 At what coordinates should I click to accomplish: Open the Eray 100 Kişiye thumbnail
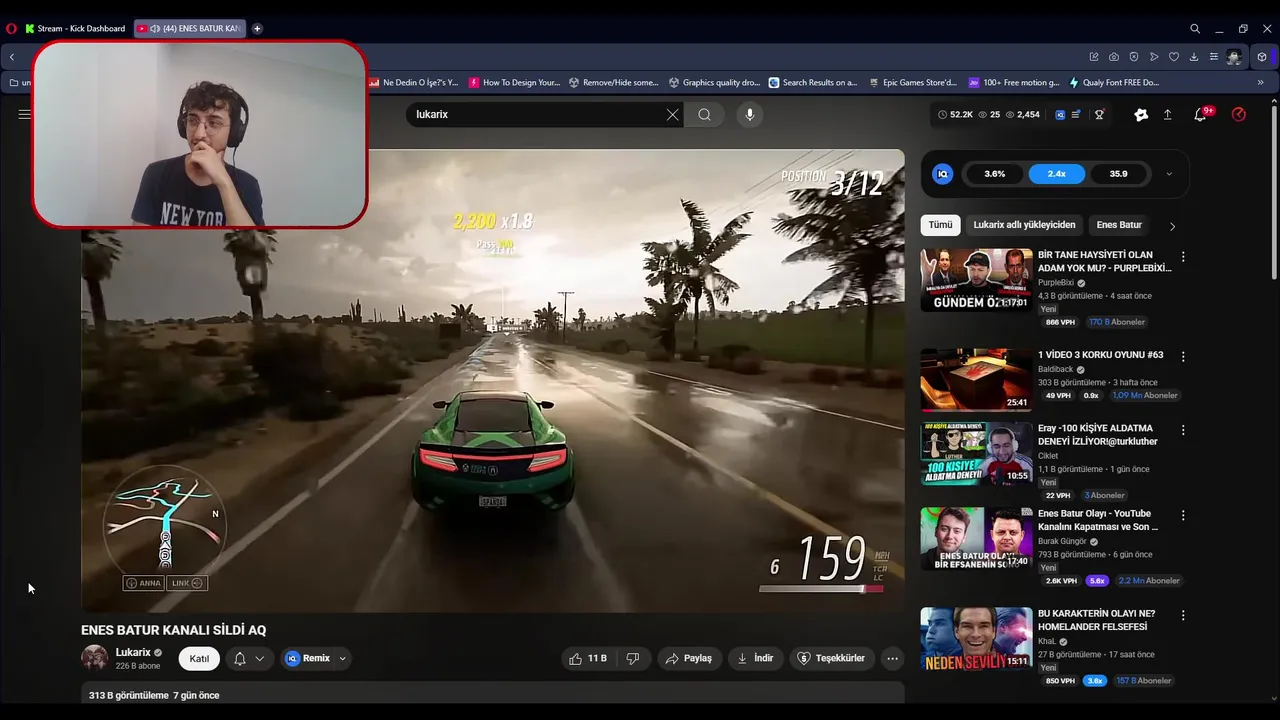tap(976, 453)
